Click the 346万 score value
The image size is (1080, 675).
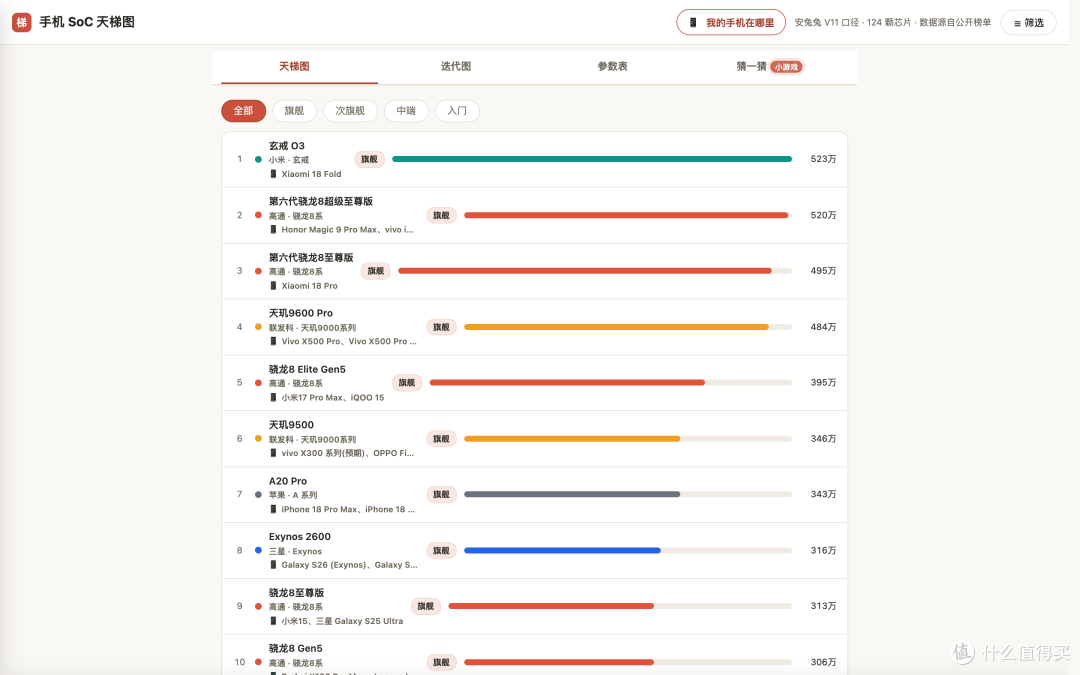[x=823, y=439]
